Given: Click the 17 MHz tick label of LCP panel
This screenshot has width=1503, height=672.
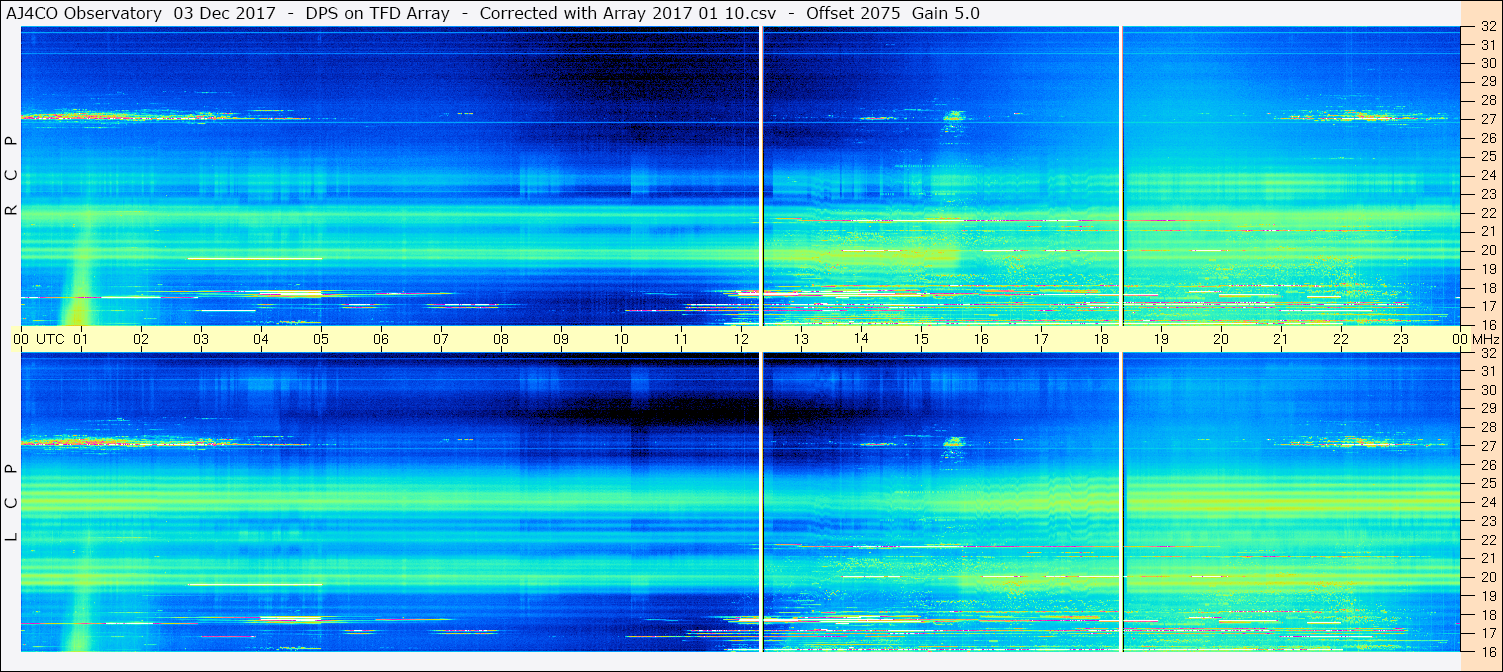Looking at the screenshot, I should [1487, 633].
